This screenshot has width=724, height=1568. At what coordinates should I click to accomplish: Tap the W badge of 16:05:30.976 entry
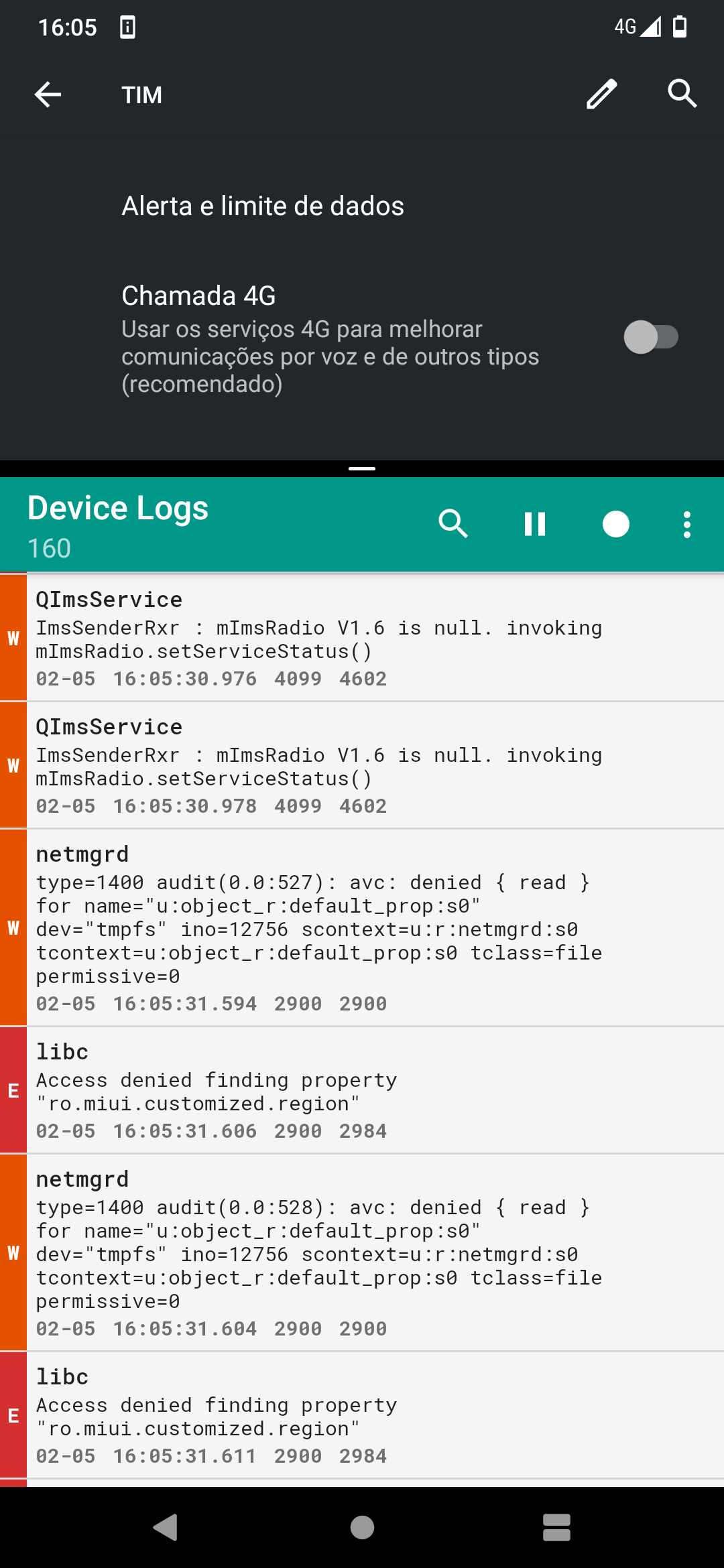coord(13,638)
